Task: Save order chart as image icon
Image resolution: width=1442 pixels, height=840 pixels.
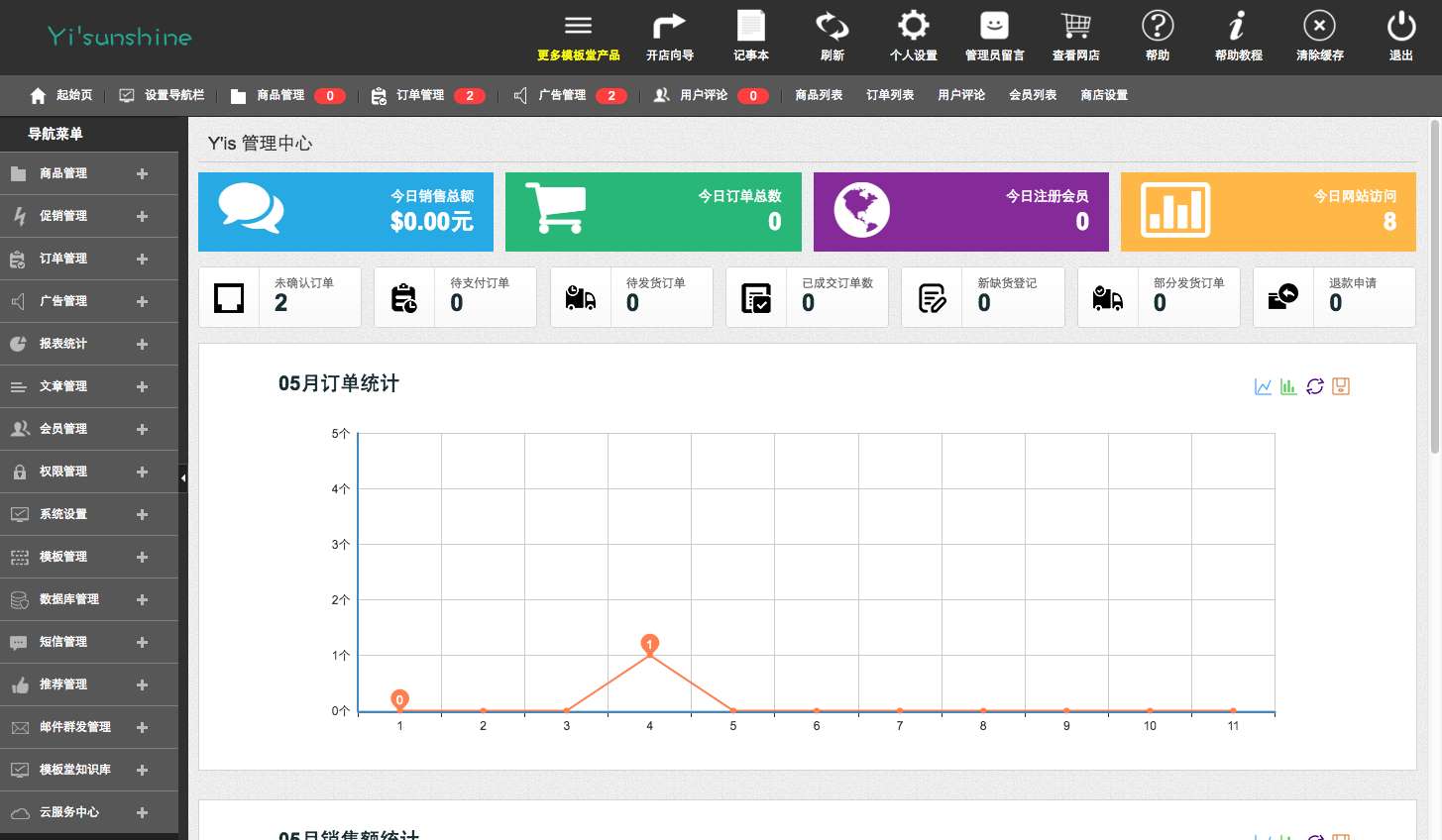Action: click(x=1341, y=386)
